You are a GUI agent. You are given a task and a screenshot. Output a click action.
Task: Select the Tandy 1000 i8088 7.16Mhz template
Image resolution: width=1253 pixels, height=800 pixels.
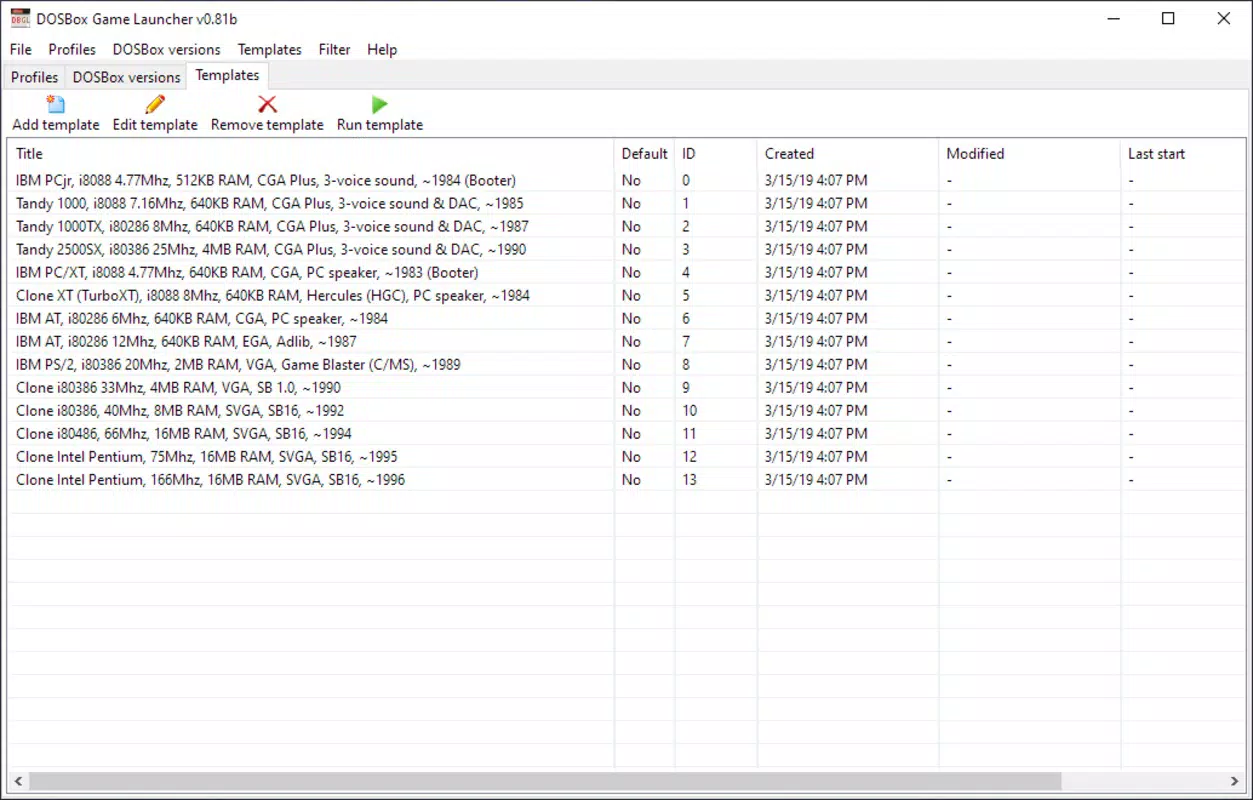(x=625, y=203)
